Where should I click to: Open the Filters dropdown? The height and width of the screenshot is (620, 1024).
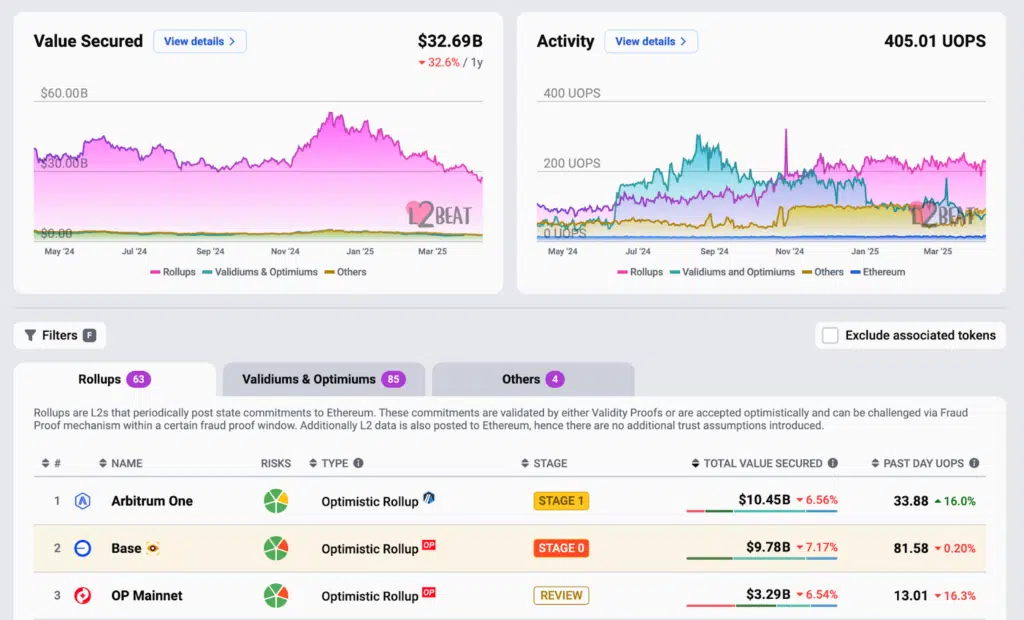click(60, 336)
